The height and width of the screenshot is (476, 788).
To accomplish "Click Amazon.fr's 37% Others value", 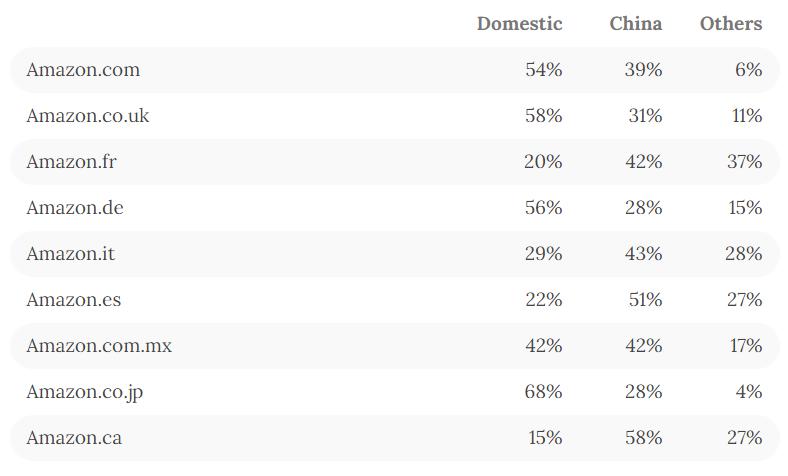I will pos(744,162).
